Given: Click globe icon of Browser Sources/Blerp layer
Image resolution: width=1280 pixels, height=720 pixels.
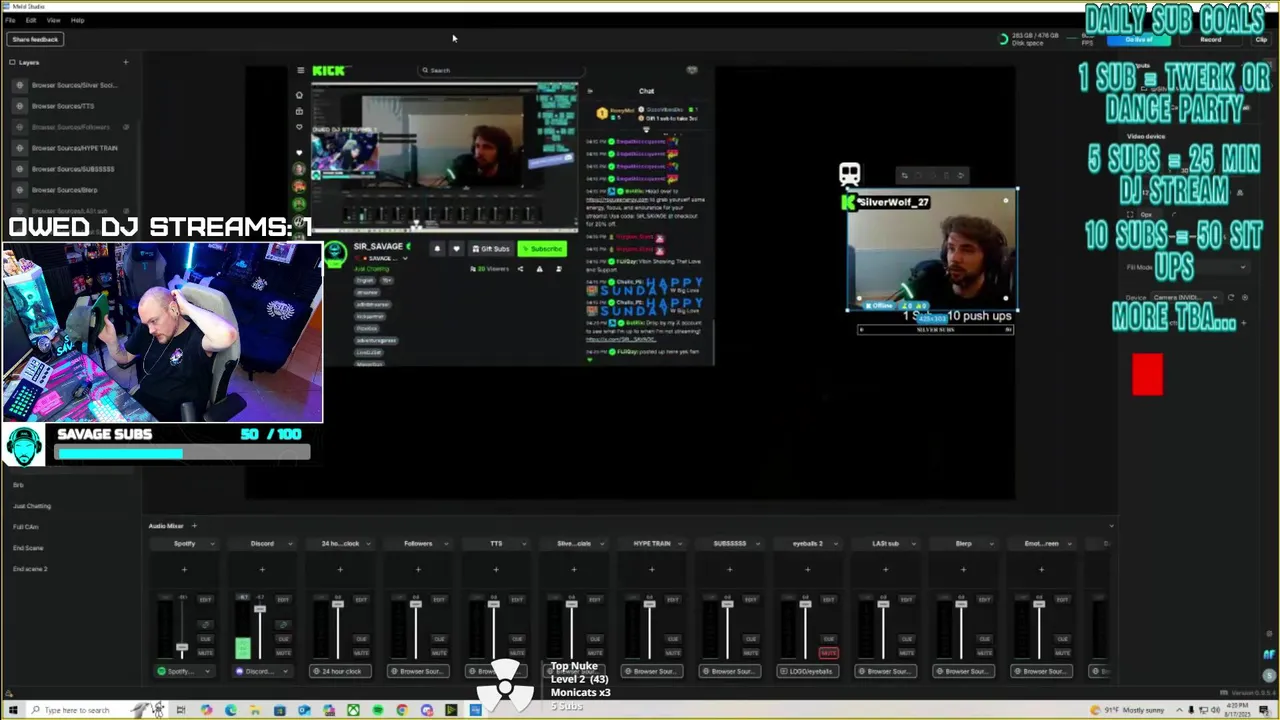Looking at the screenshot, I should (x=19, y=190).
